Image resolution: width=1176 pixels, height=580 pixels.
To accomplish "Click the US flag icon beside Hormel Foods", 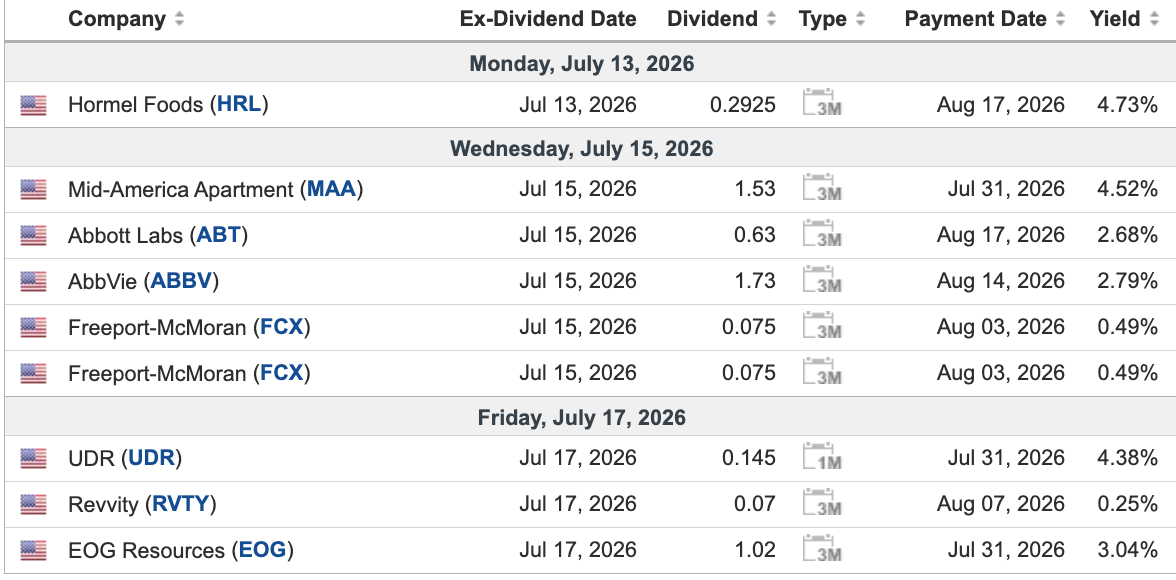I will pos(33,105).
